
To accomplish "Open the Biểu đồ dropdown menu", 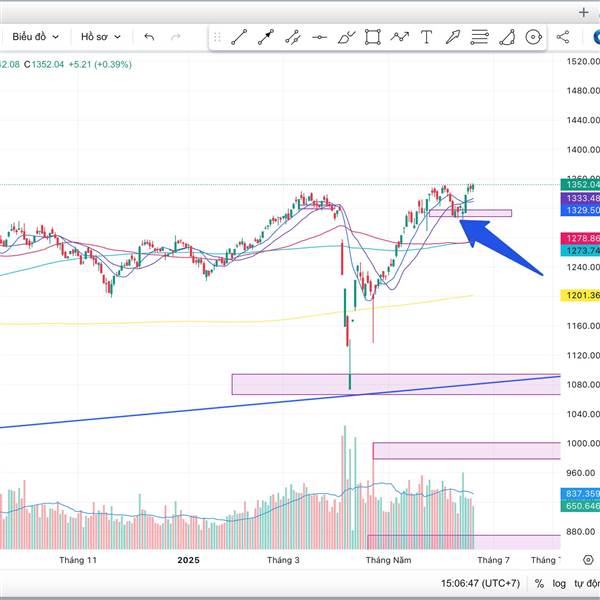I will point(35,37).
